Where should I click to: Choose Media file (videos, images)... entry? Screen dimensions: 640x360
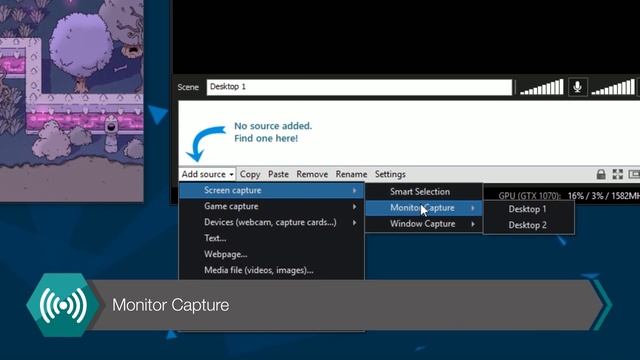[271, 270]
